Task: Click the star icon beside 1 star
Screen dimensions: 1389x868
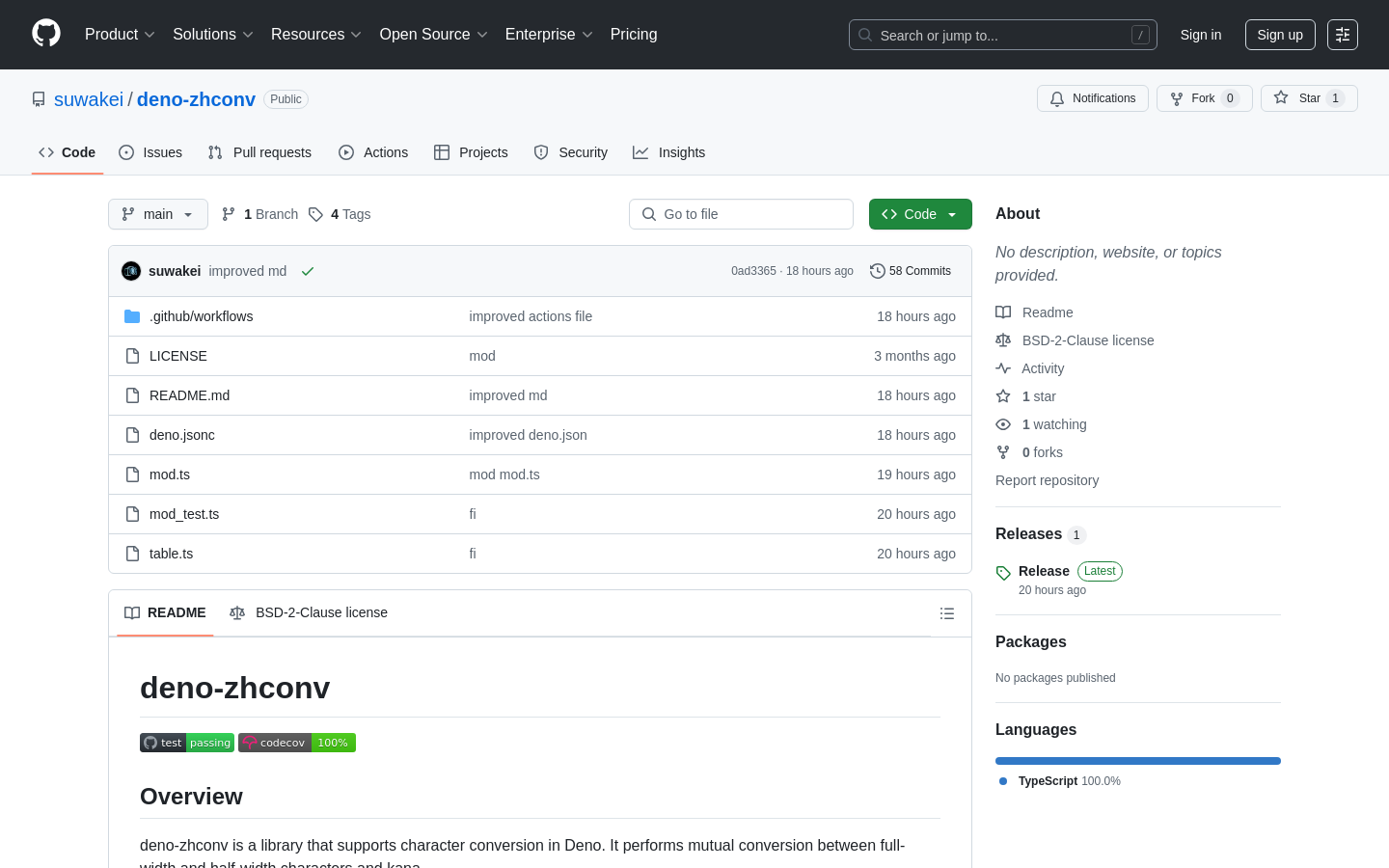Action: (x=1003, y=396)
